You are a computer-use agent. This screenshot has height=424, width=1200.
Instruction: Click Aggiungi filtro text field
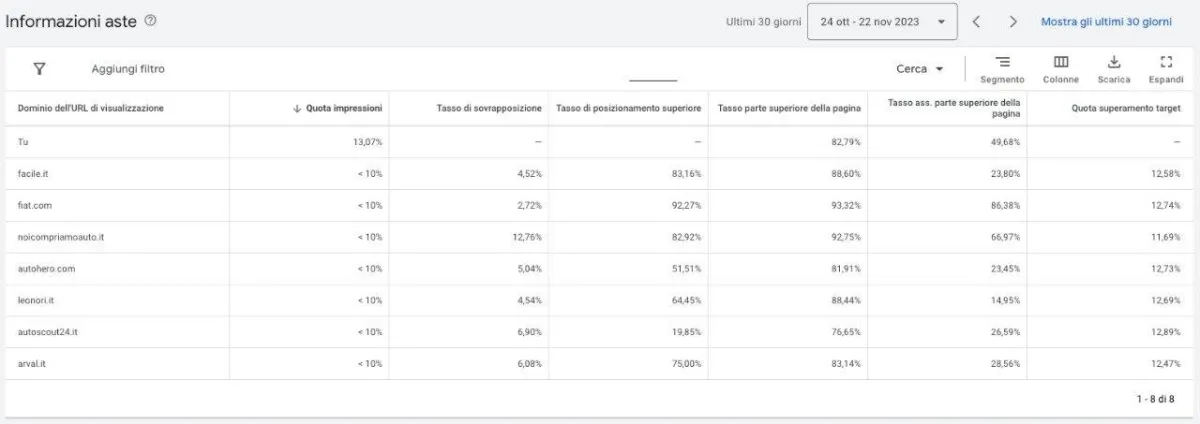(128, 69)
